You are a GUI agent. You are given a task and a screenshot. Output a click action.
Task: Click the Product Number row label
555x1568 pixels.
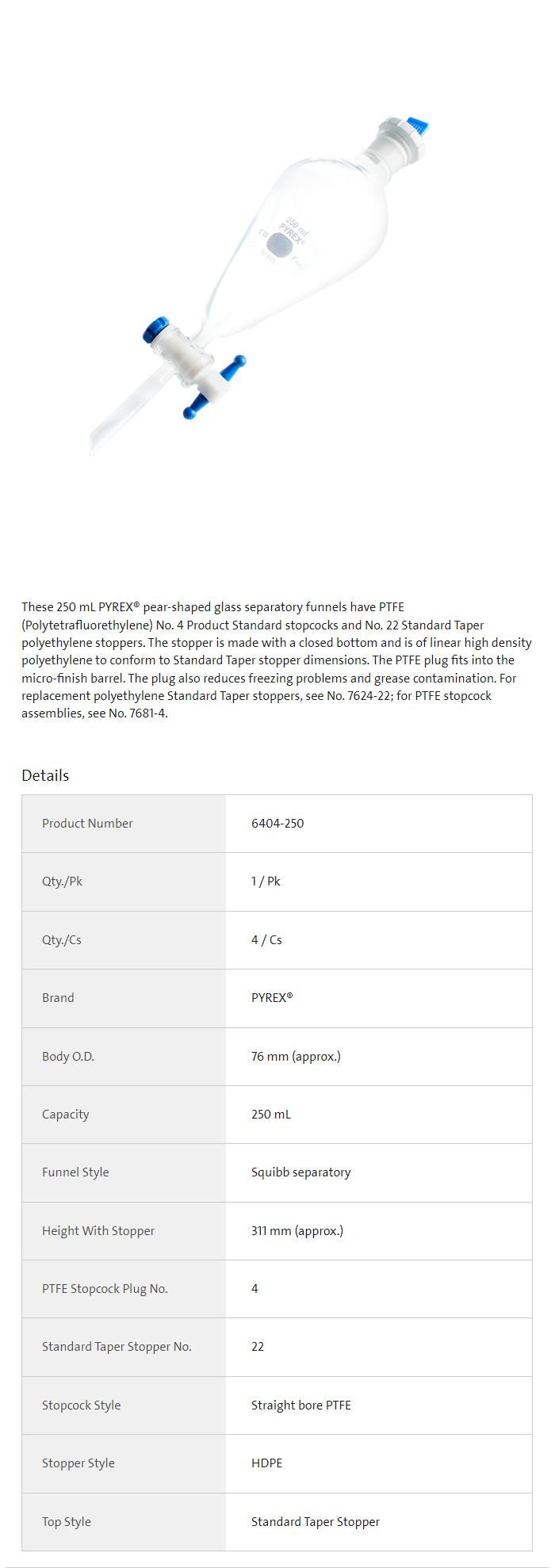pyautogui.click(x=87, y=823)
